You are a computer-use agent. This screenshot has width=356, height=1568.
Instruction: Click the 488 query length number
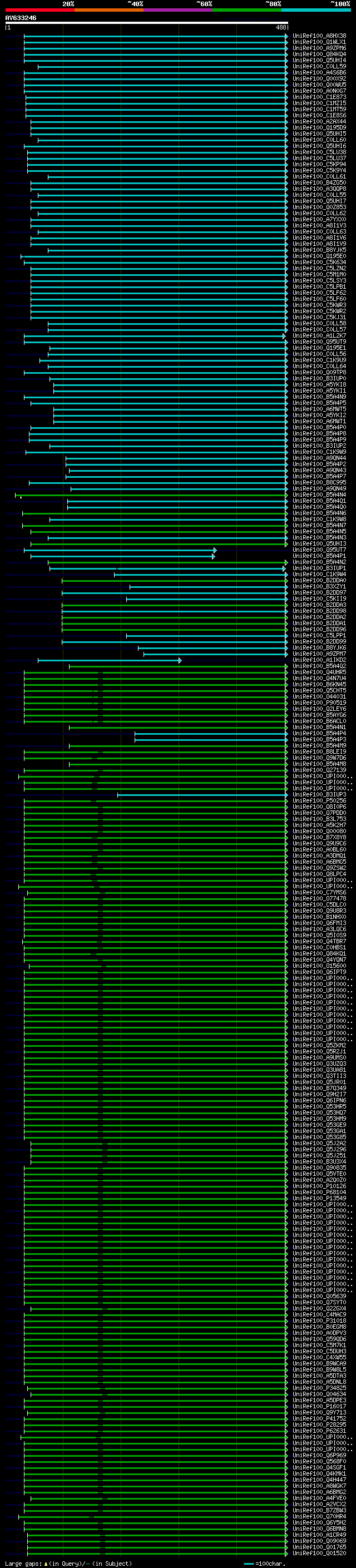pyautogui.click(x=280, y=27)
